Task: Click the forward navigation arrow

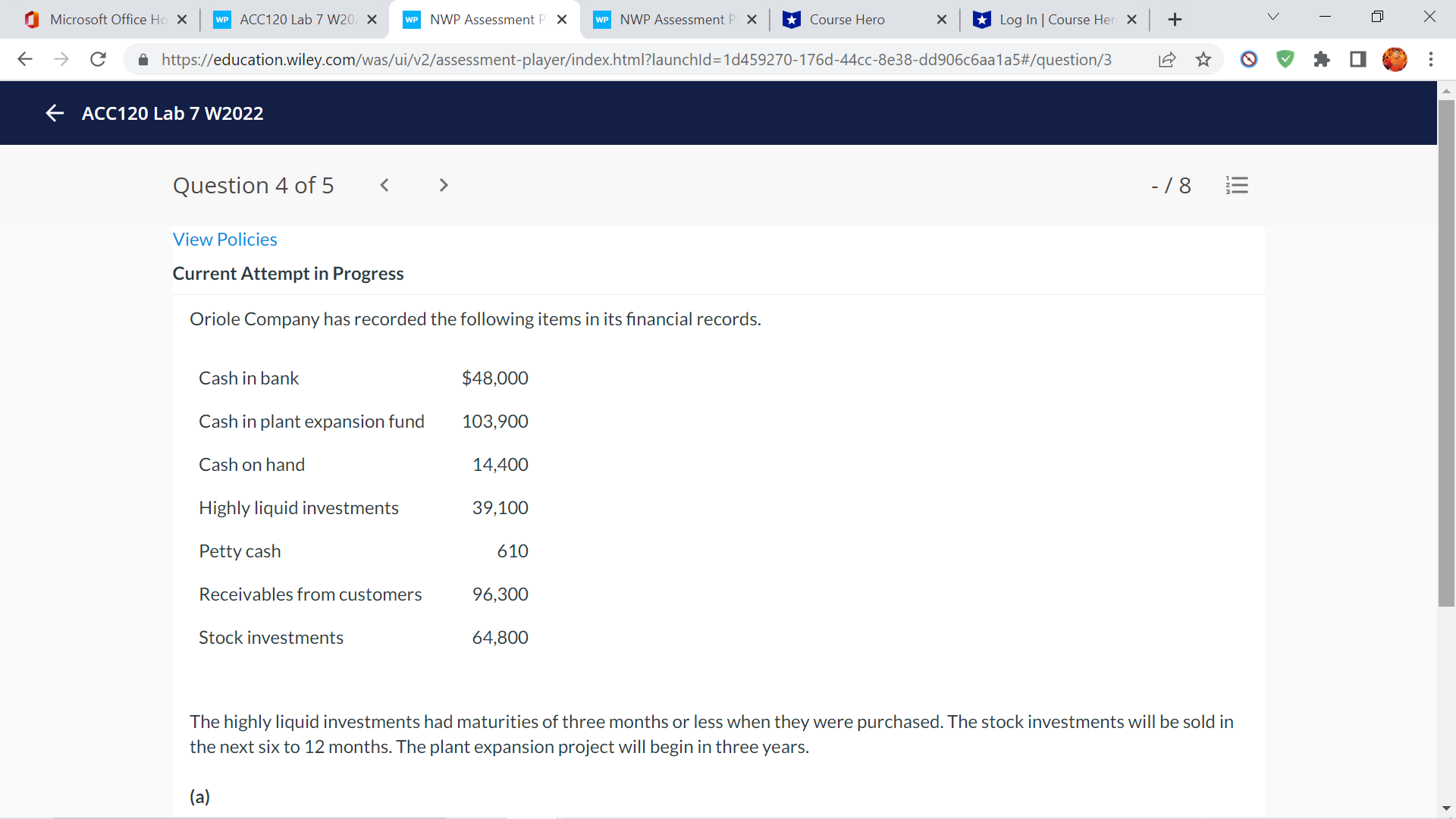Action: tap(61, 59)
